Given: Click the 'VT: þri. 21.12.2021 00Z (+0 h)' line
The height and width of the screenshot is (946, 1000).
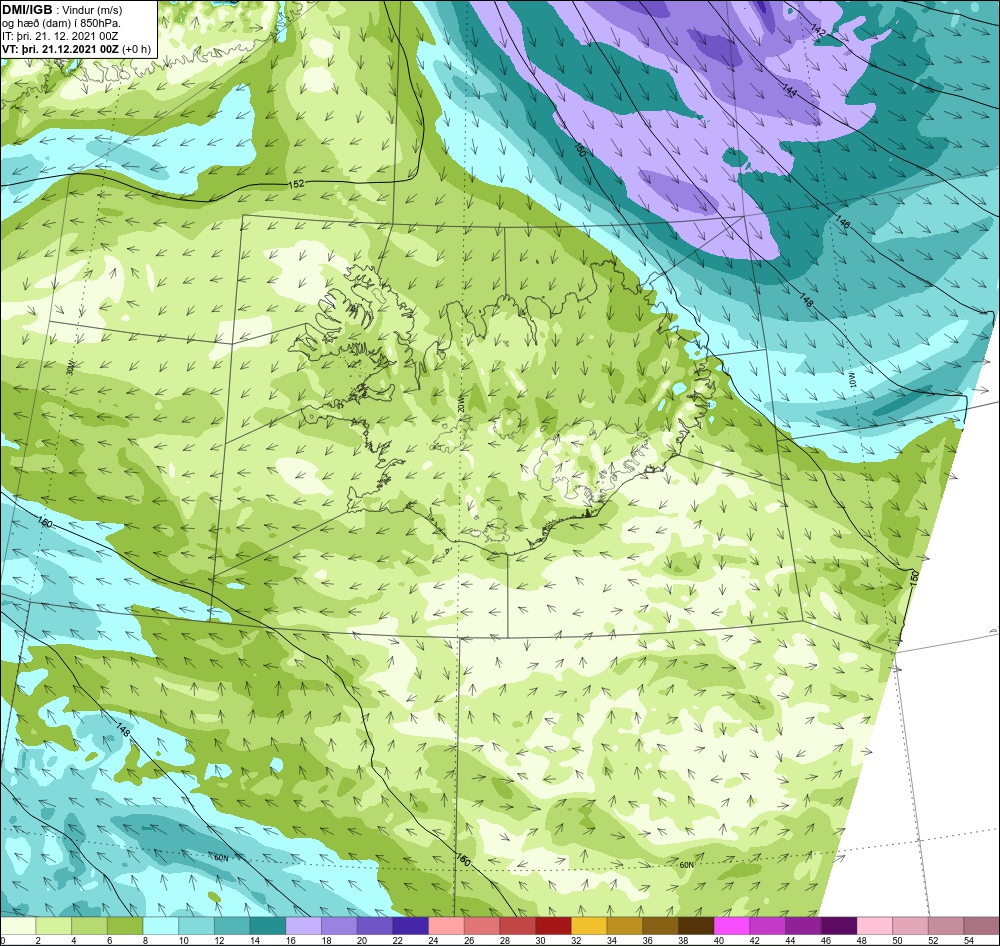Looking at the screenshot, I should click(77, 49).
